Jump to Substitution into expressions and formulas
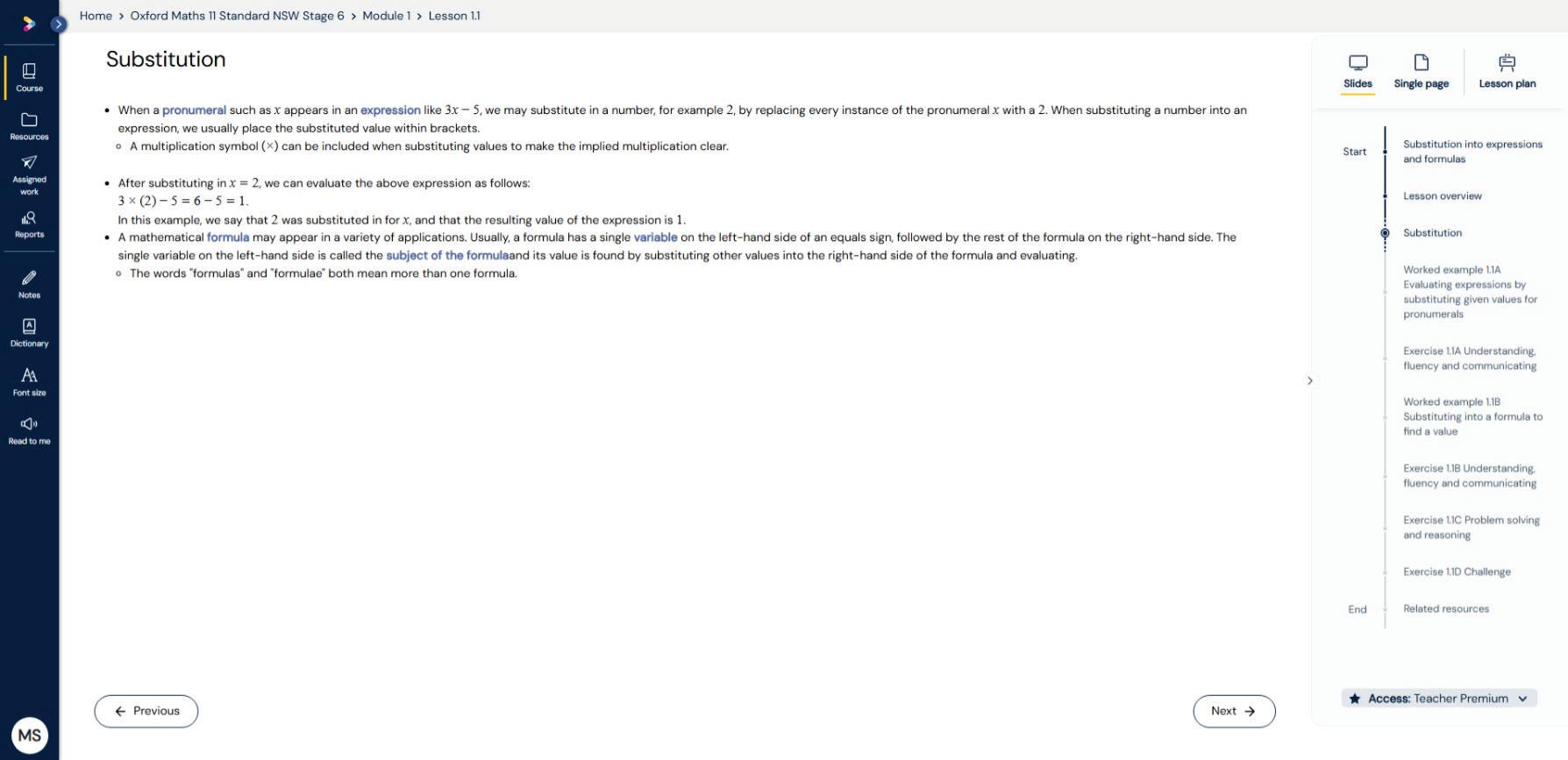The height and width of the screenshot is (760, 1568). pos(1472,152)
